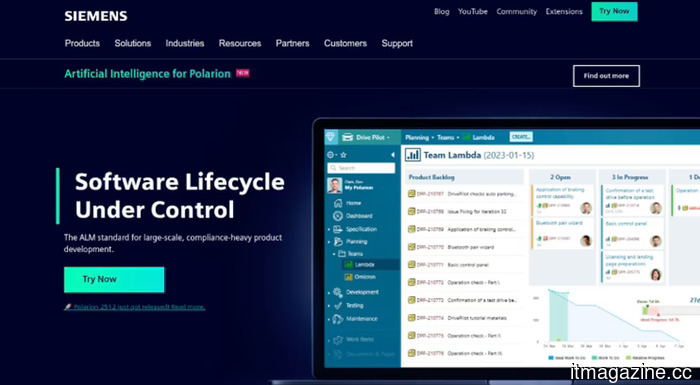Click the Try Now button under the headline

point(114,280)
